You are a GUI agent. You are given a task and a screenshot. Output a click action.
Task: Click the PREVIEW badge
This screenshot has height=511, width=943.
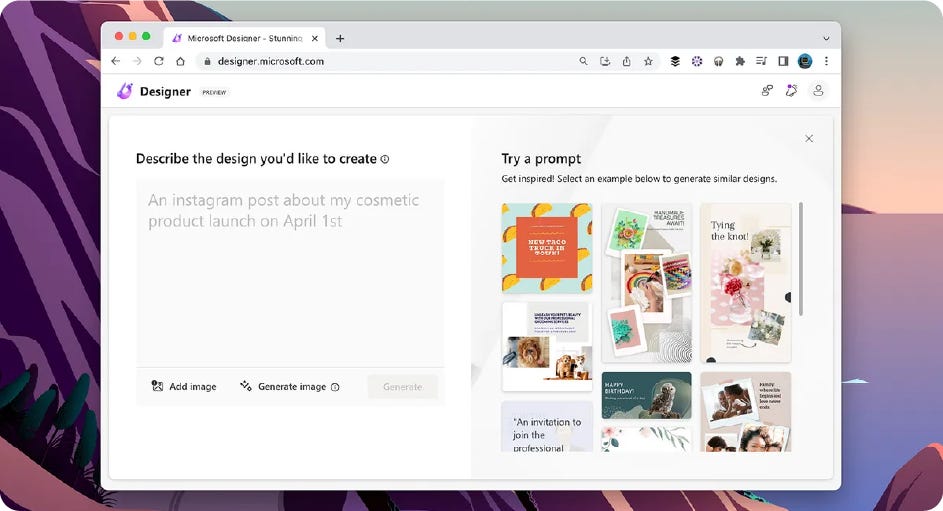coord(214,93)
